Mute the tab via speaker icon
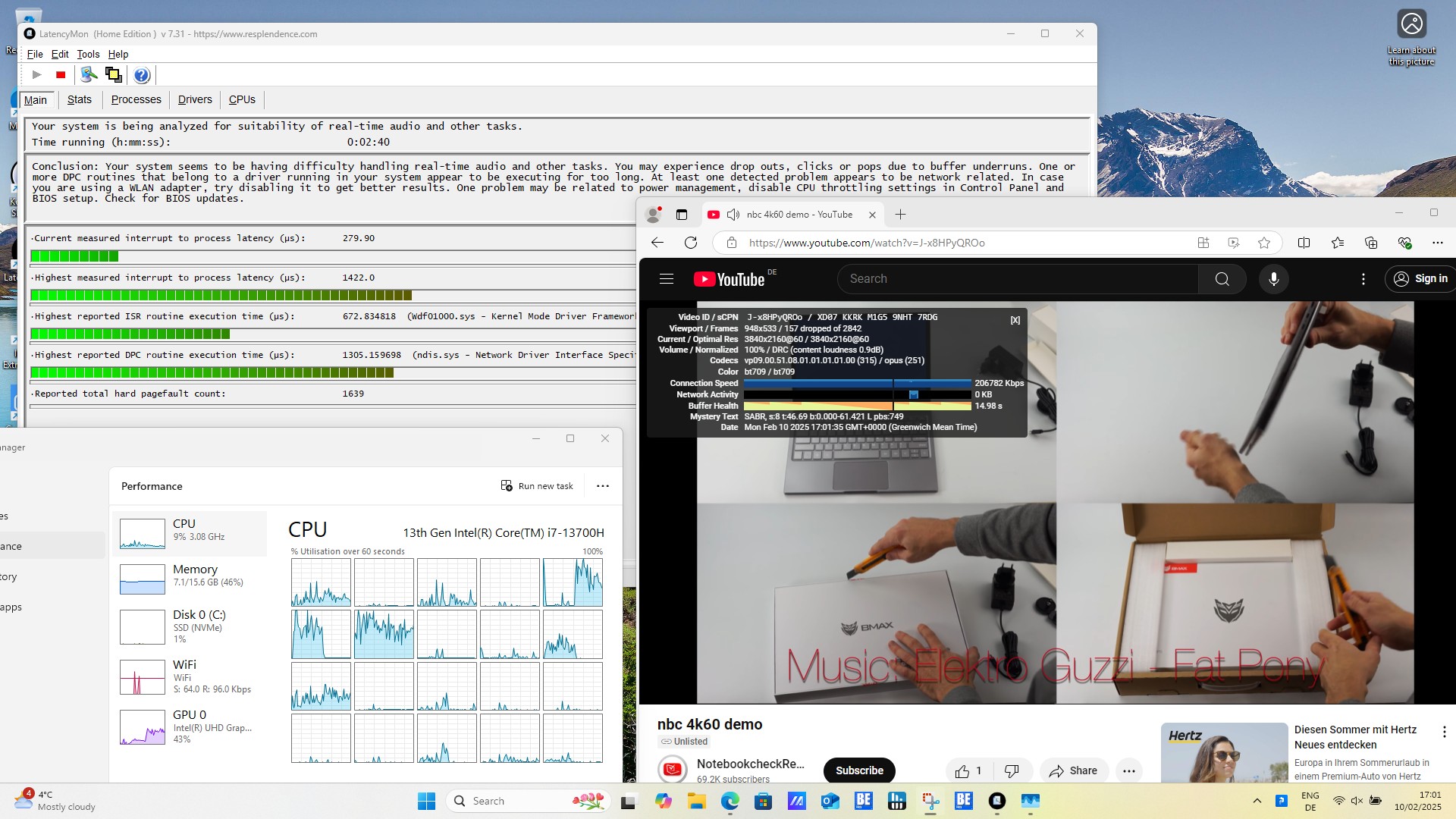The image size is (1456, 819). click(733, 215)
